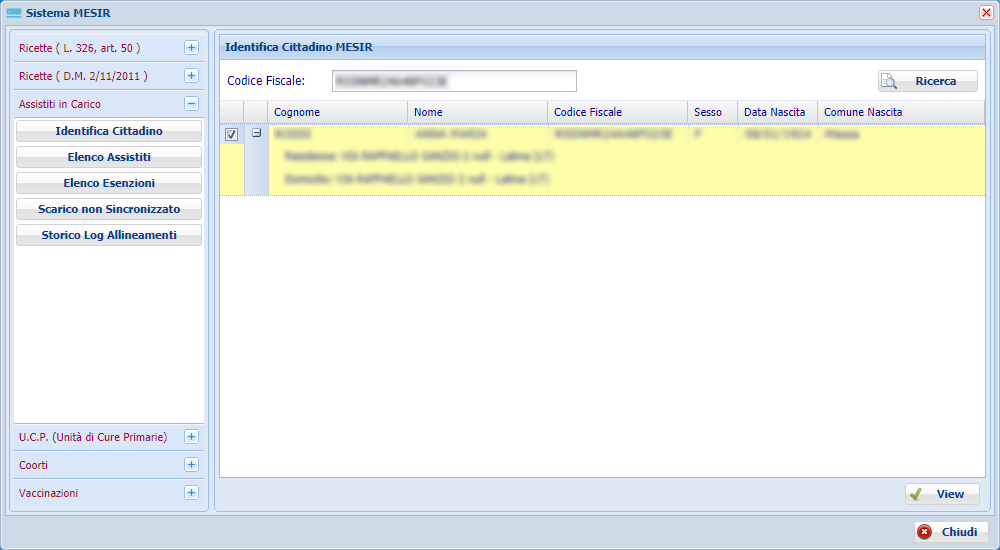
Task: Click the Coorti label
Action: point(33,465)
